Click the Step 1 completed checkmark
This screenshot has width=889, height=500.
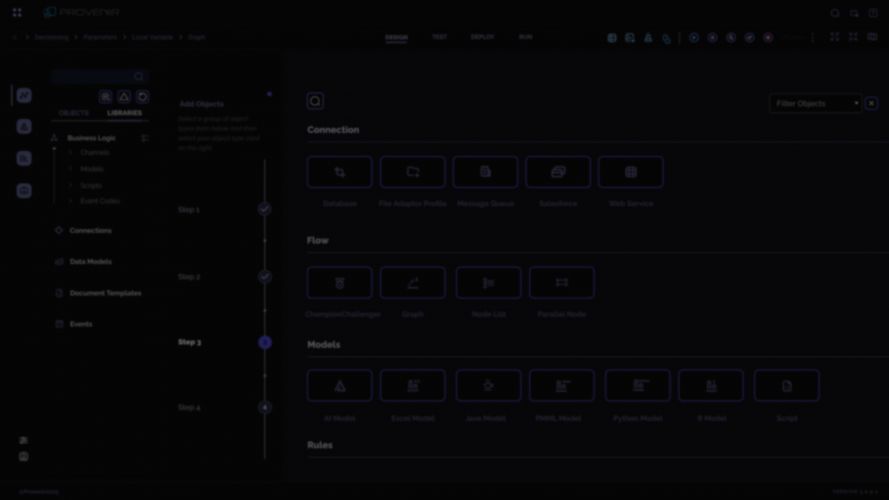265,209
